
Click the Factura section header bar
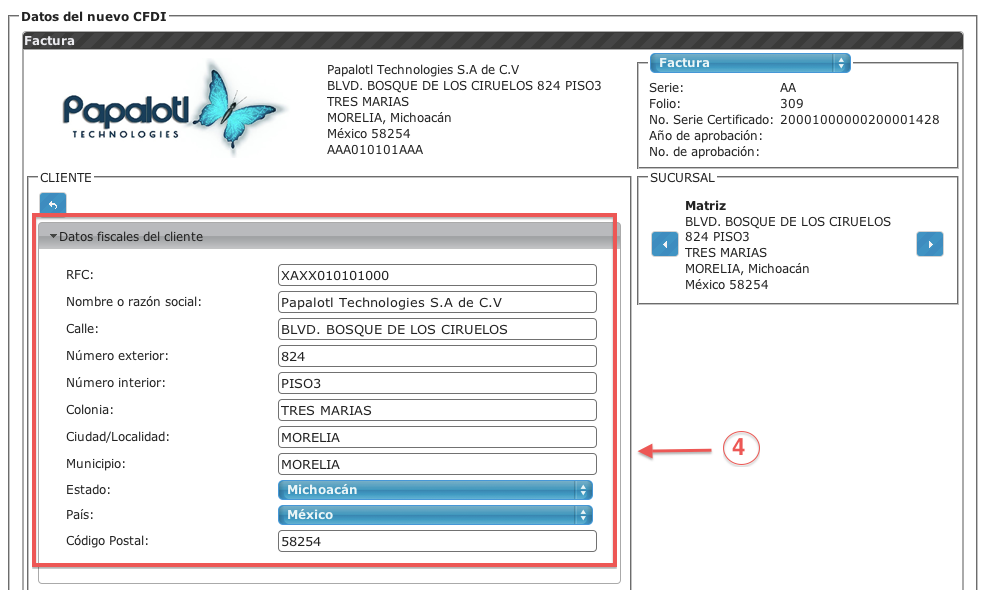492,40
